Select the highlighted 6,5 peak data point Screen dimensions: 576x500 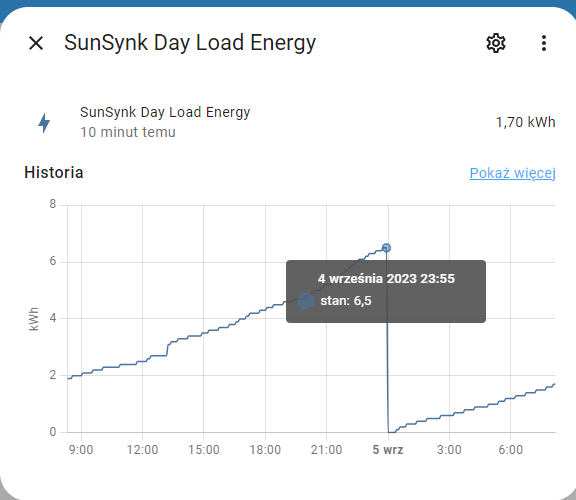tap(386, 248)
